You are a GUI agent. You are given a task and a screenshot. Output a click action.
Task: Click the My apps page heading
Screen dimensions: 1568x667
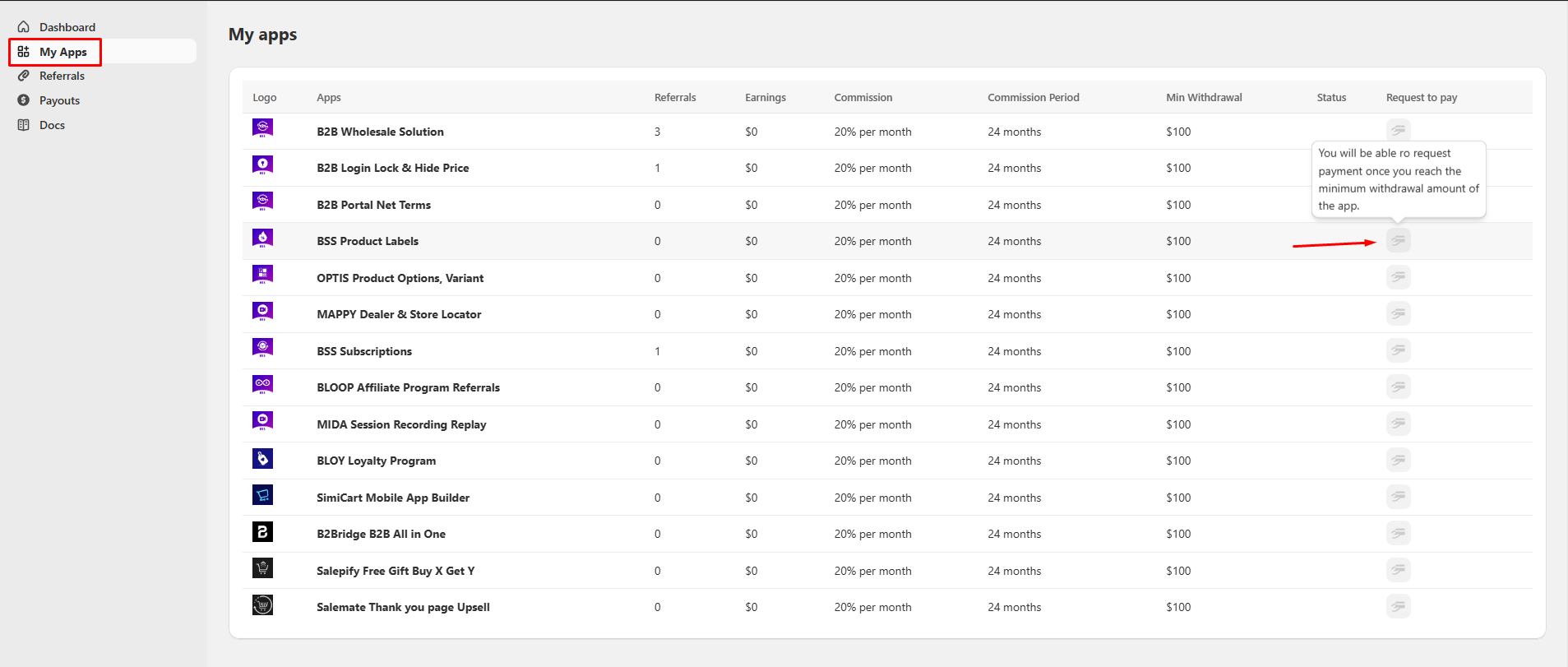click(262, 35)
